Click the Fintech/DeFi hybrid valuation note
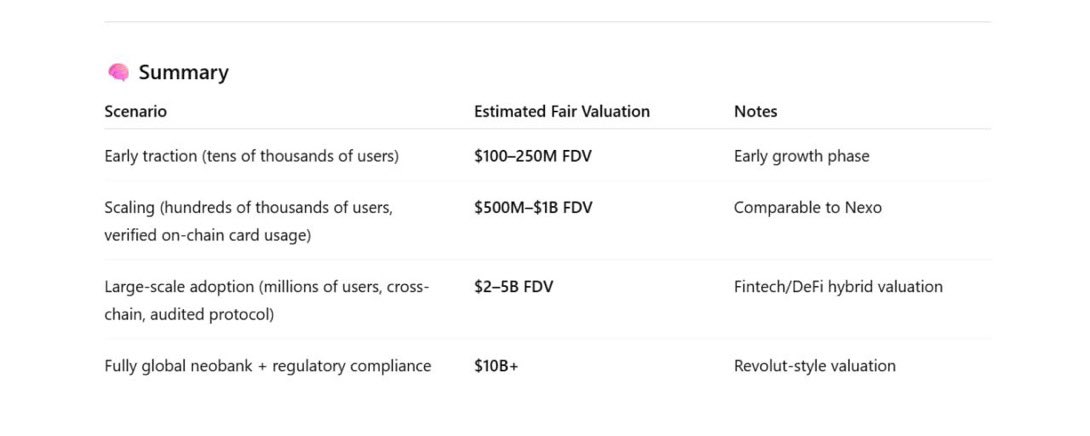 838,287
